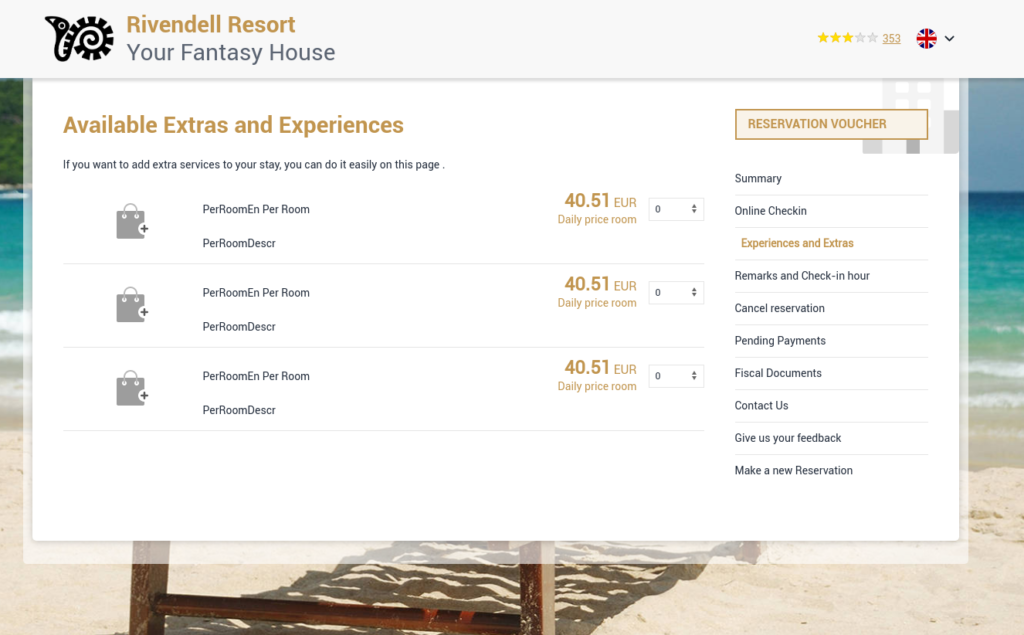Image resolution: width=1024 pixels, height=635 pixels.
Task: Click the second 'PerRoomDescr' description
Action: point(239,327)
